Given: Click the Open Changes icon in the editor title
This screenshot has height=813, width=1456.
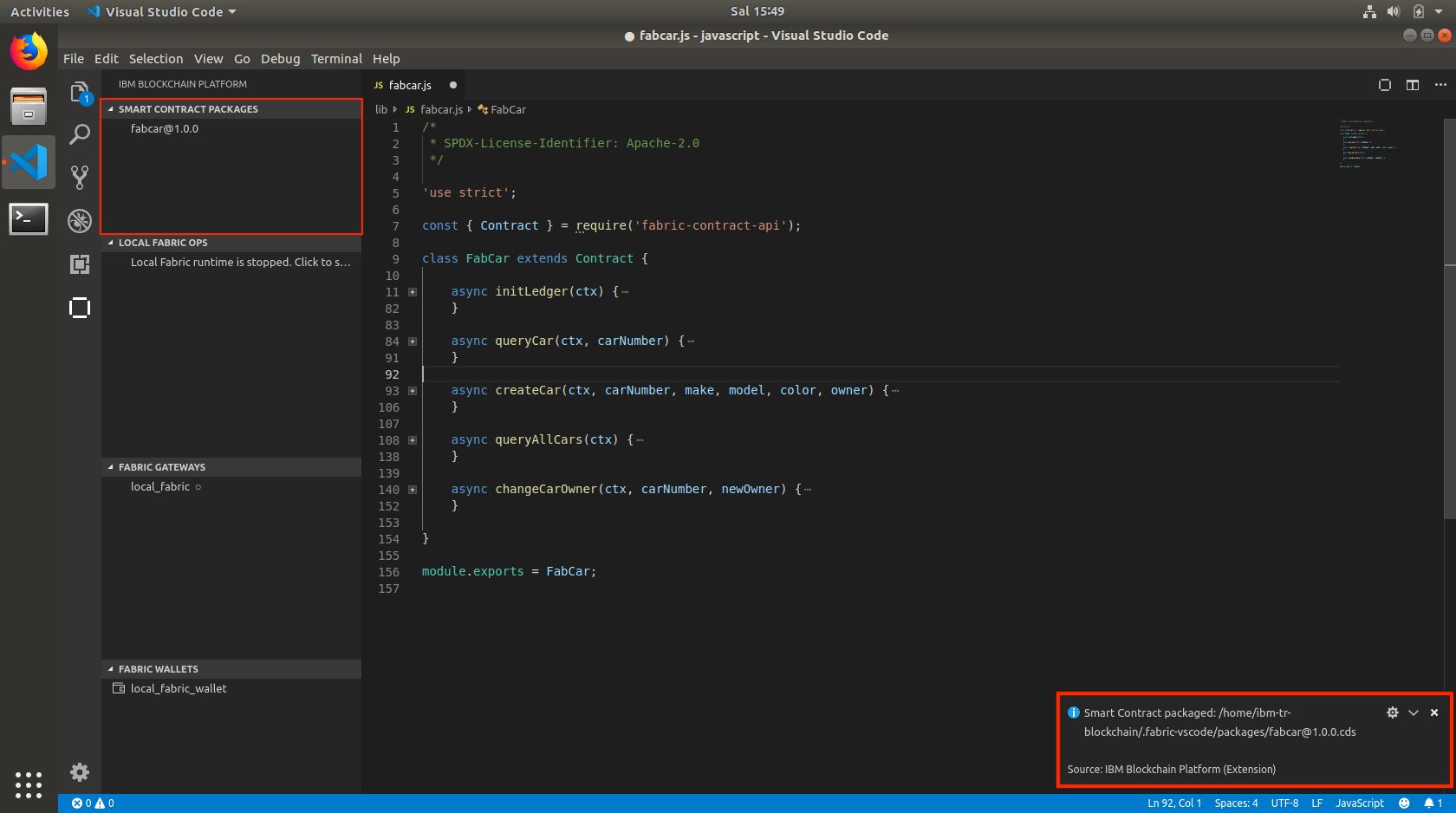Looking at the screenshot, I should [1385, 85].
